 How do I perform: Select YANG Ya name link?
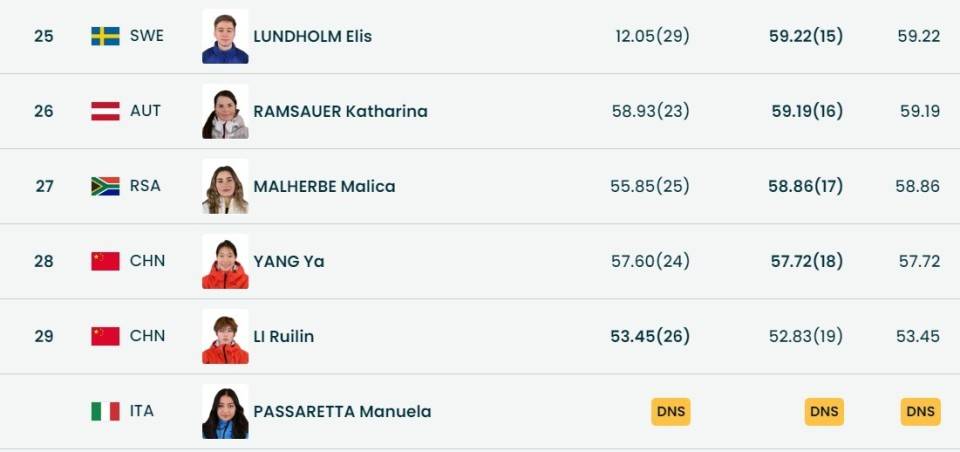tap(289, 261)
